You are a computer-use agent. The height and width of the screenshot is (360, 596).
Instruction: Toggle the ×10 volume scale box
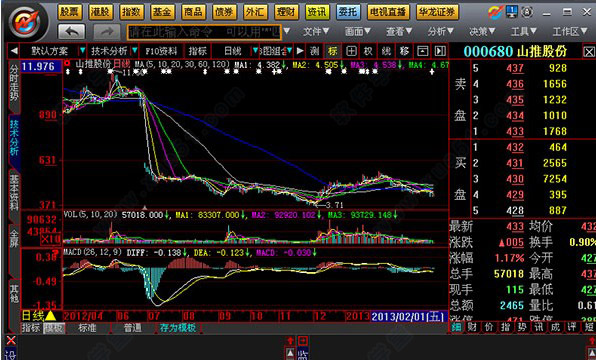click(x=51, y=239)
